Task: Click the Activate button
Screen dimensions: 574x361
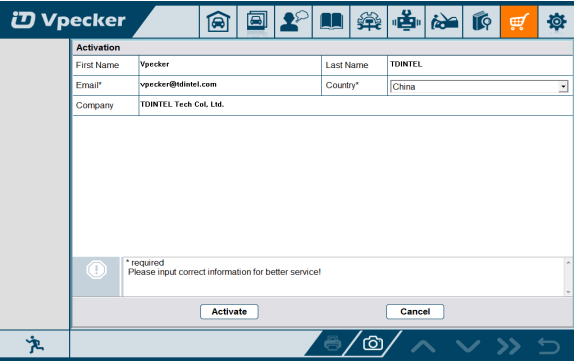Action: [229, 312]
